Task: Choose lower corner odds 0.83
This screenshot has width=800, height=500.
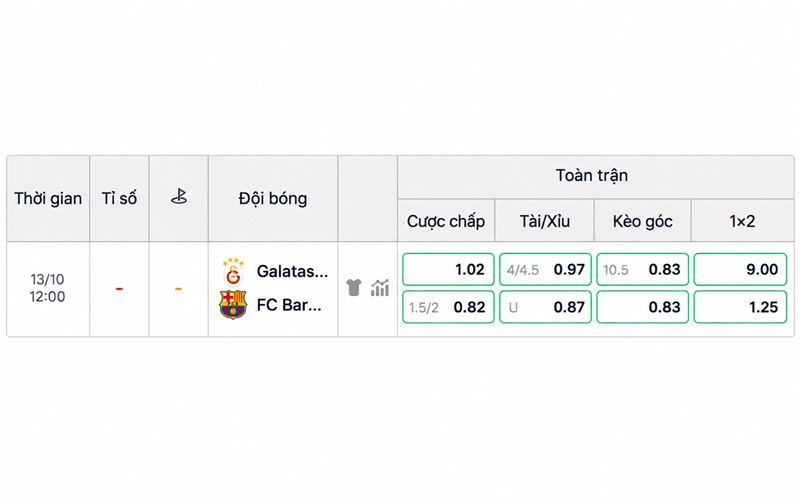Action: click(642, 307)
